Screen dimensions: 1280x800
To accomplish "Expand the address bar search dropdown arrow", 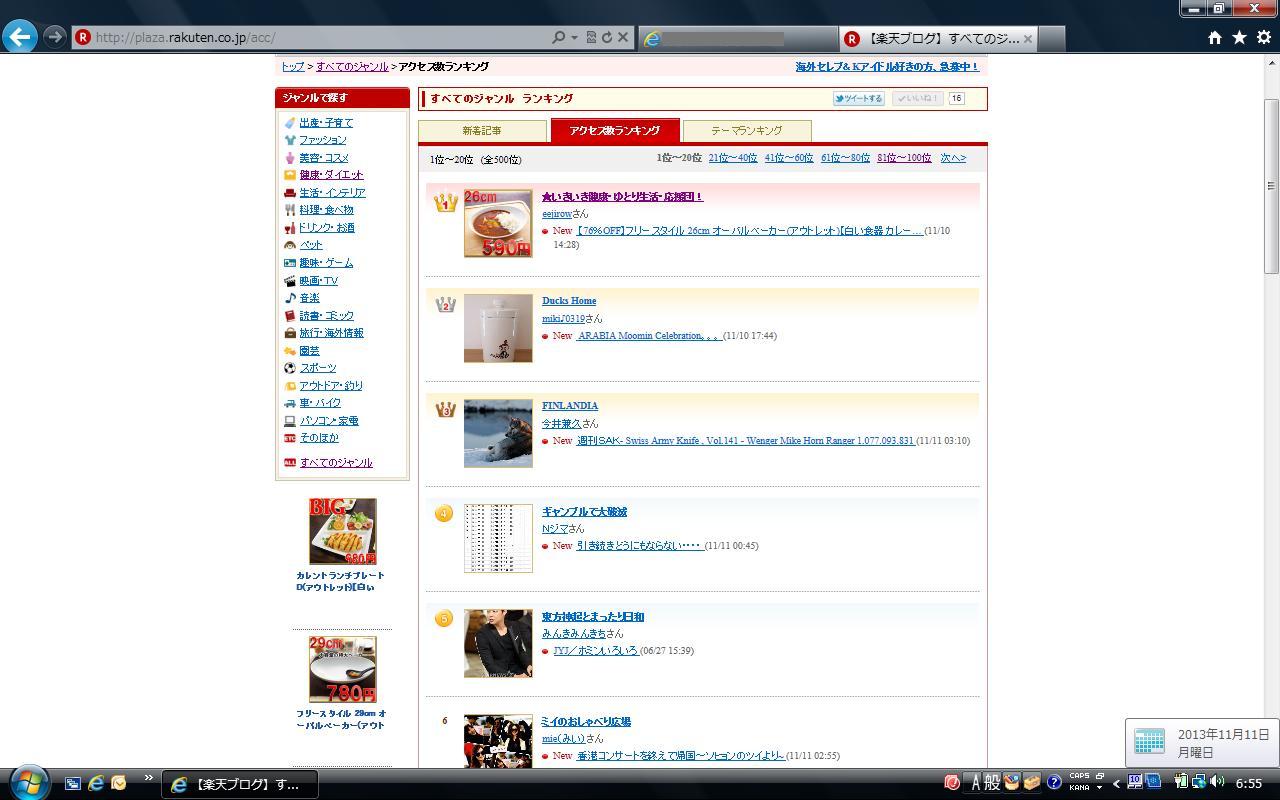I will click(x=574, y=38).
